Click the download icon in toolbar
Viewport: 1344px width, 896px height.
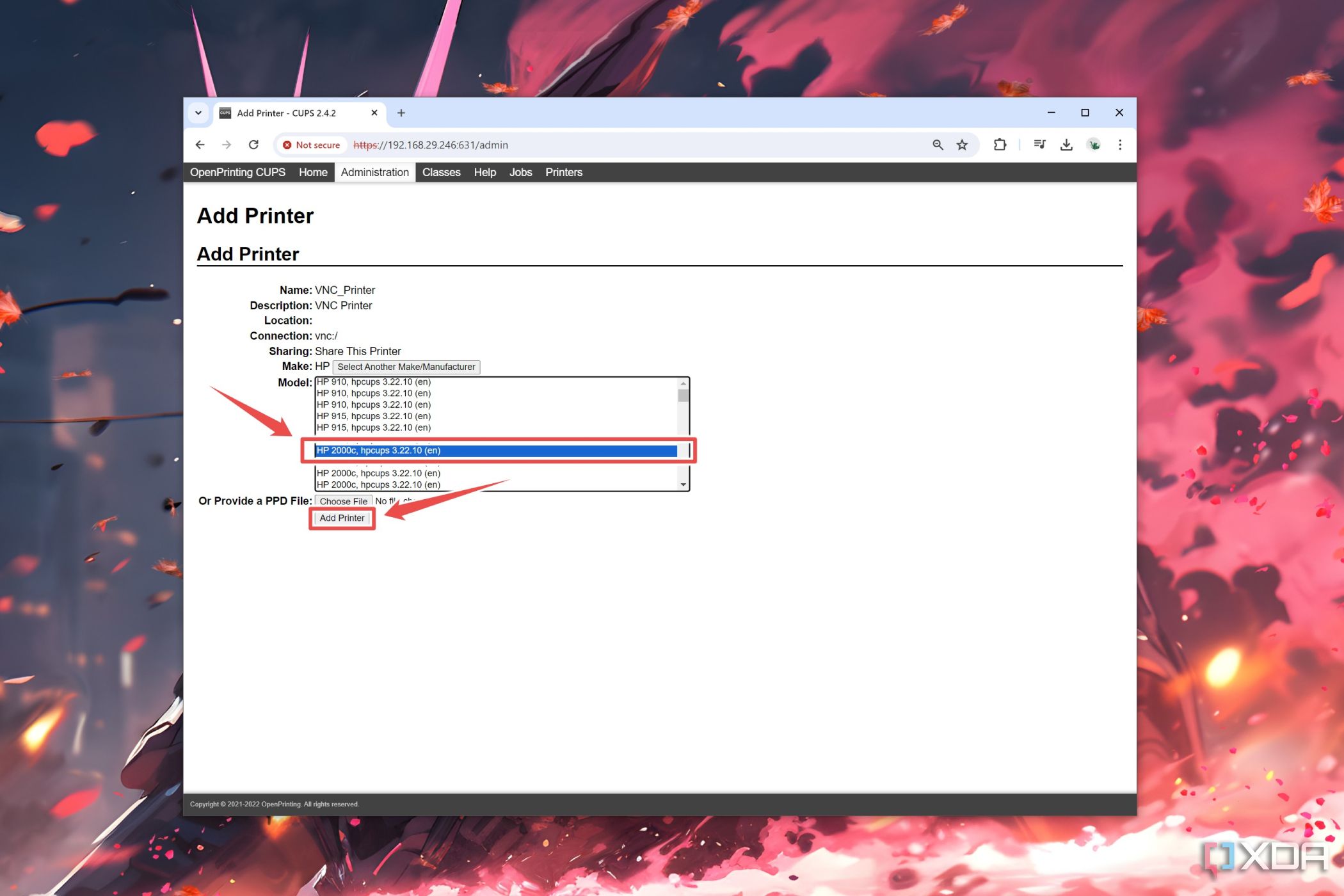1066,144
